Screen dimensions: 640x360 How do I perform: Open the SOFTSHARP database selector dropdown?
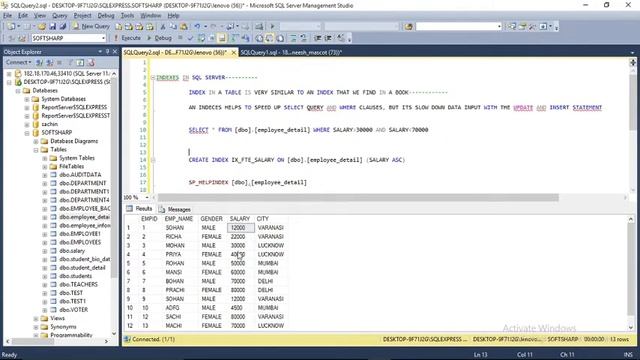(x=103, y=38)
